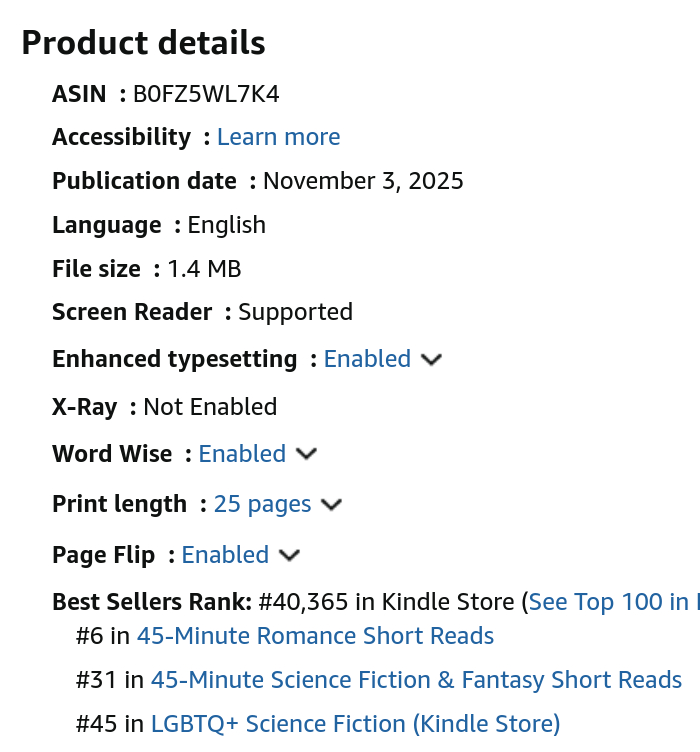Open the Accessibility Learn more link

coord(278,137)
